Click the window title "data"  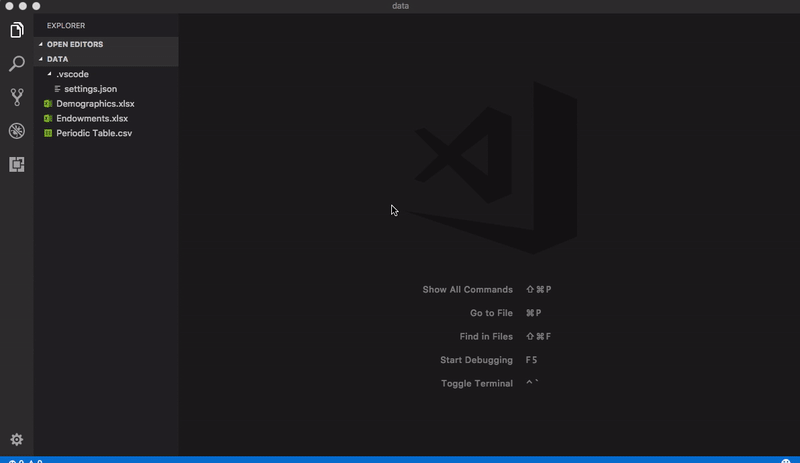pyautogui.click(x=400, y=6)
